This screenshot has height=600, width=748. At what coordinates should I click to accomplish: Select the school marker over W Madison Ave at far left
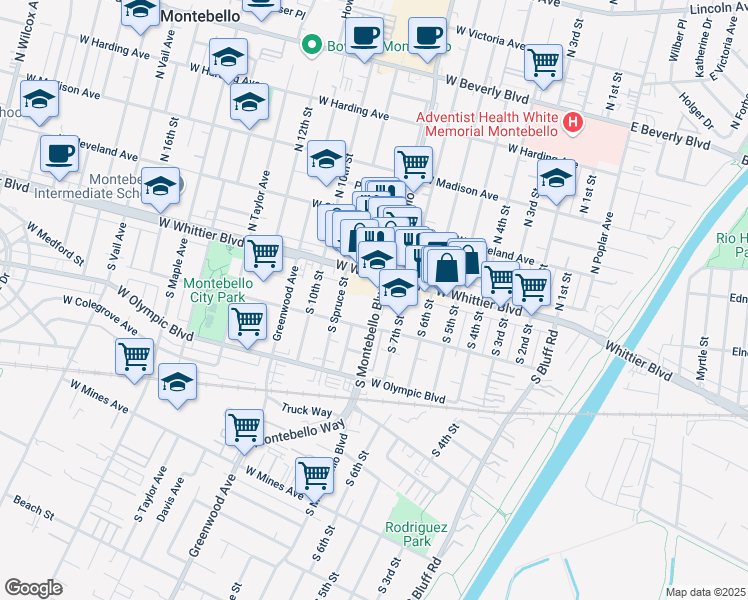(x=40, y=103)
